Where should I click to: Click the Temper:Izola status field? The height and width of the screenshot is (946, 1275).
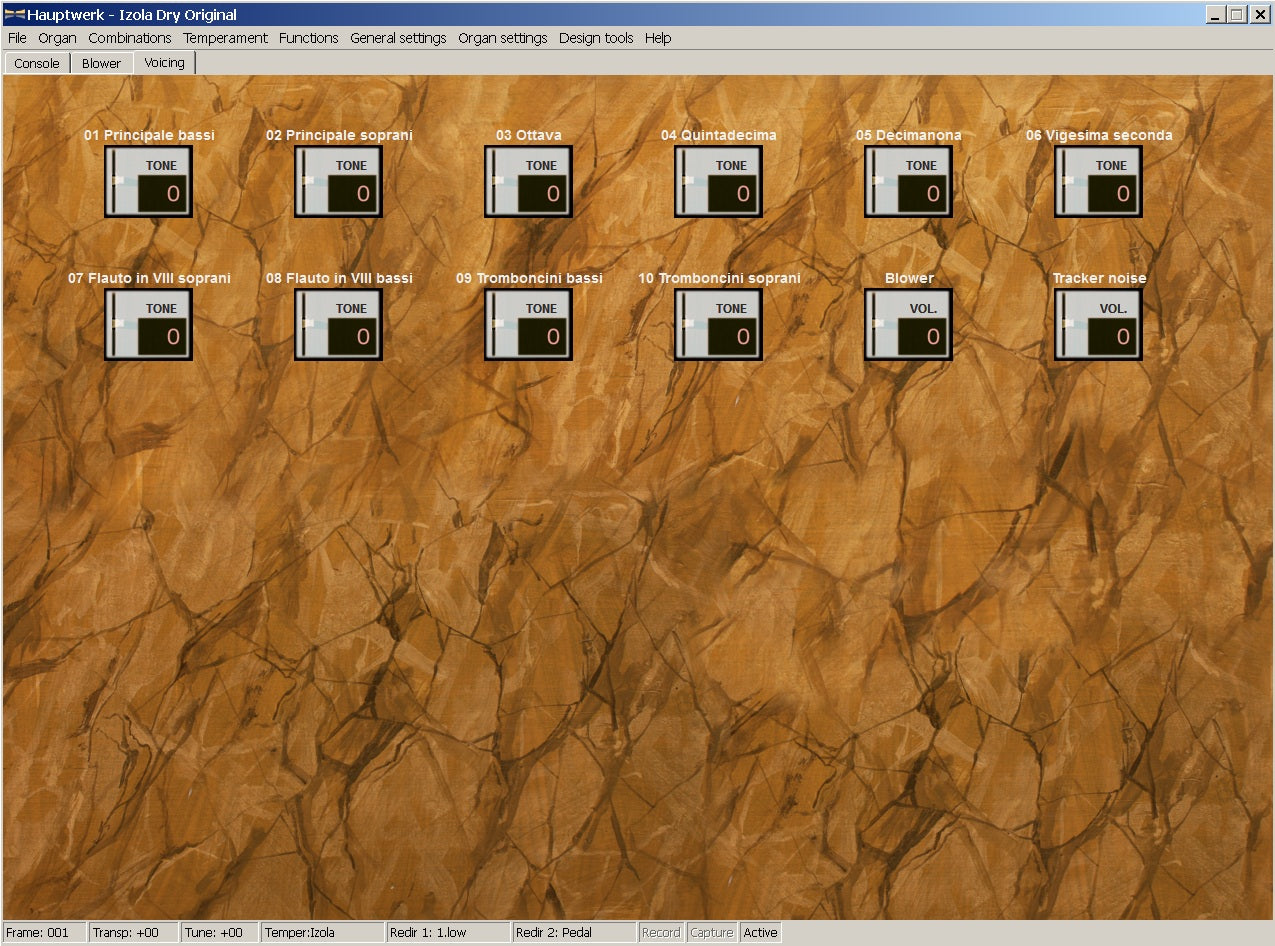(x=322, y=932)
